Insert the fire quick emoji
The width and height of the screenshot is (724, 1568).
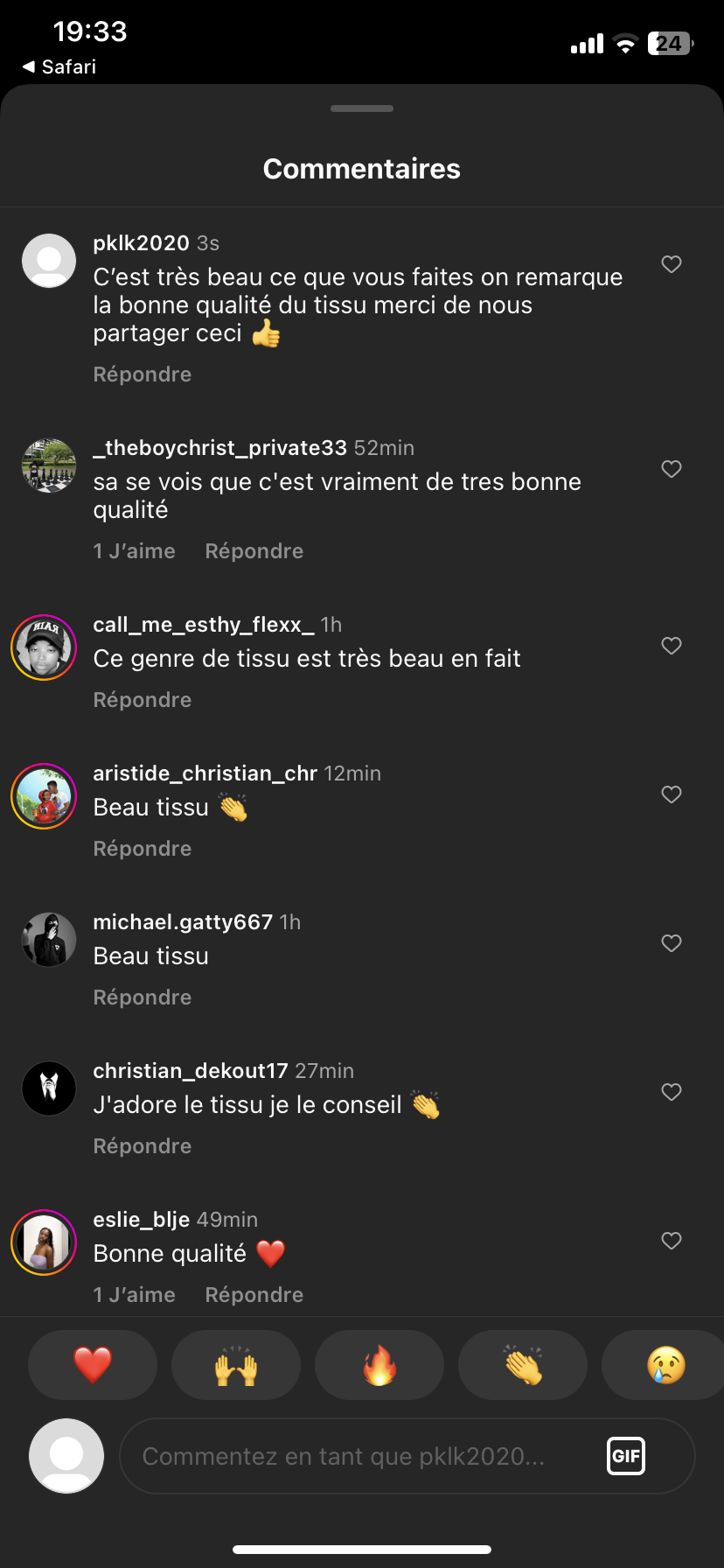[379, 1365]
